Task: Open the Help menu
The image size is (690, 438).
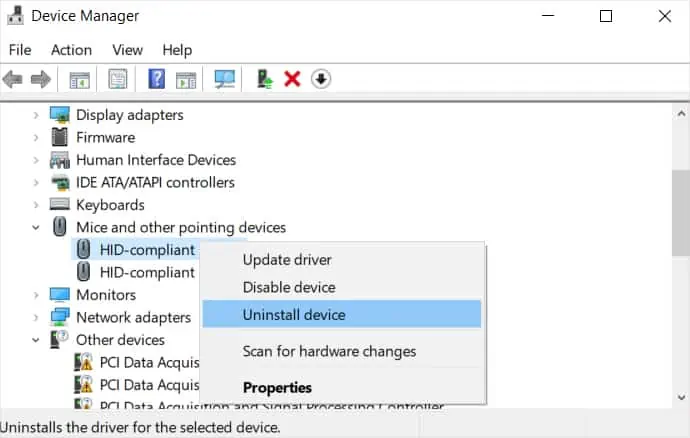Action: (177, 50)
